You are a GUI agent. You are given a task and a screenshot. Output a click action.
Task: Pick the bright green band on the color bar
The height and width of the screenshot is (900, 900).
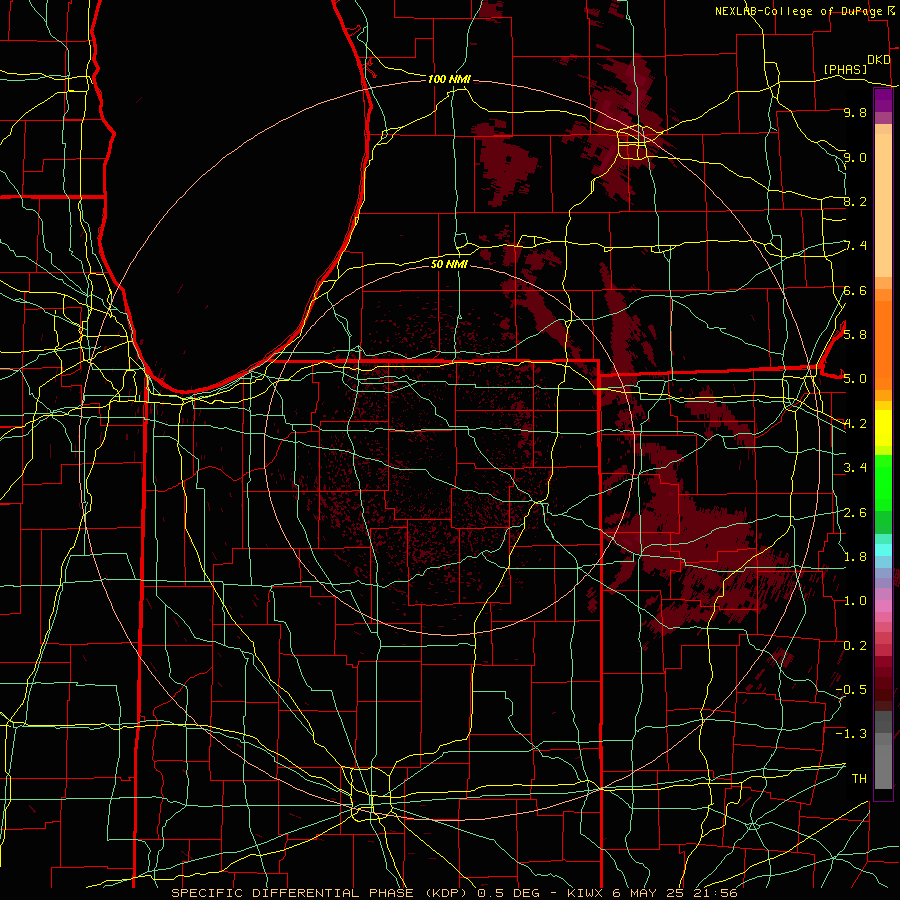883,482
